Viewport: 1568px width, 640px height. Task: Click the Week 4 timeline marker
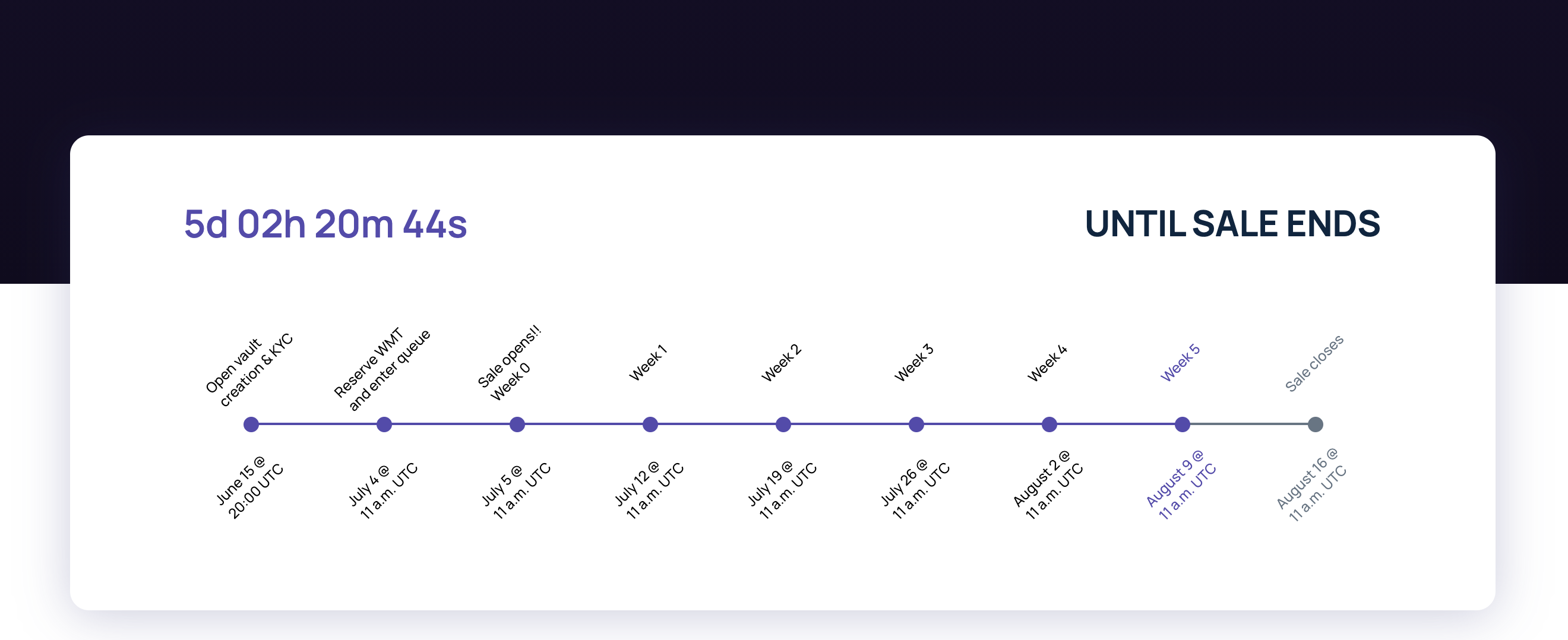point(1049,424)
